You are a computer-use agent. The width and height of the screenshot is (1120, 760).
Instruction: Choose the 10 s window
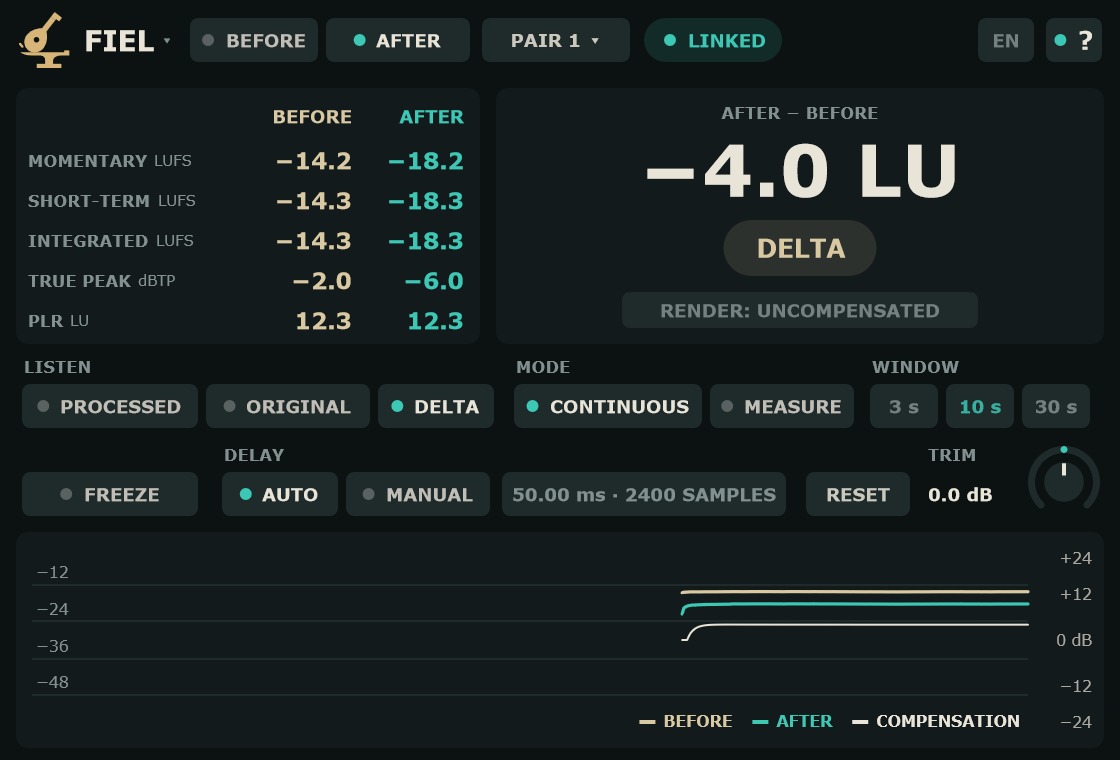pyautogui.click(x=980, y=406)
